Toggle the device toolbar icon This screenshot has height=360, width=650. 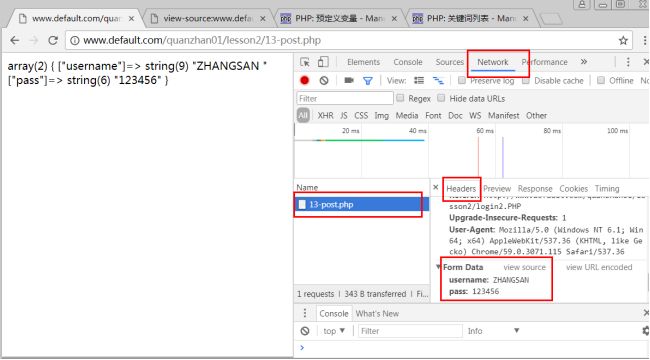[x=323, y=62]
